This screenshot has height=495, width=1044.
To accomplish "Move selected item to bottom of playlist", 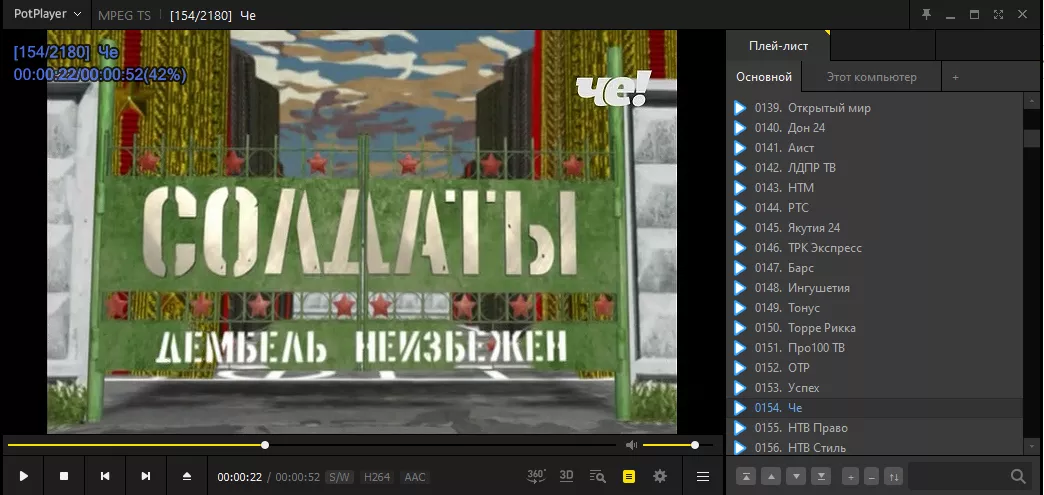I will coord(822,476).
